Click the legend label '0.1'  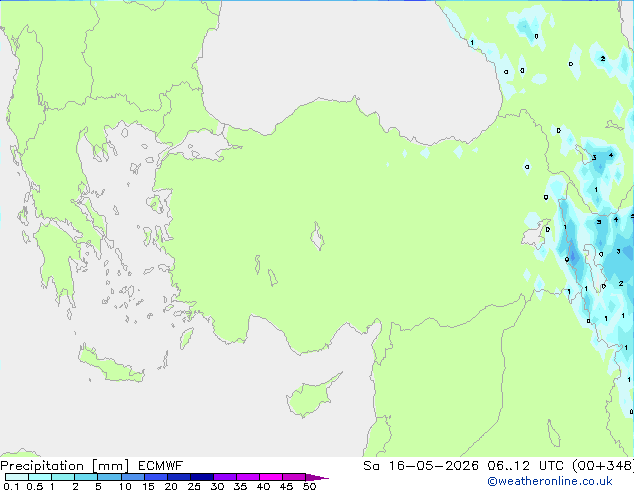pyautogui.click(x=11, y=486)
